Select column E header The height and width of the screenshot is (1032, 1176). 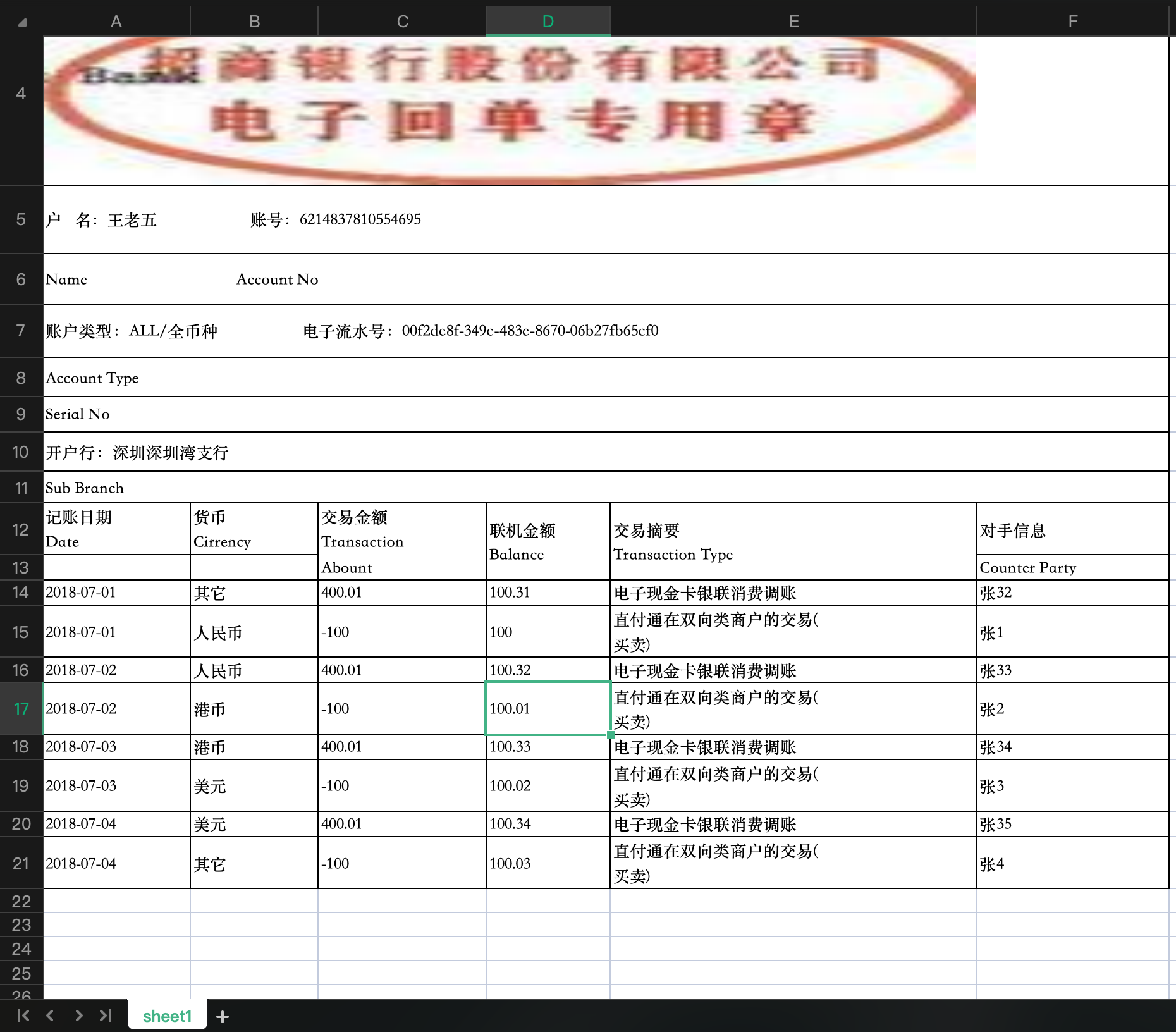793,21
